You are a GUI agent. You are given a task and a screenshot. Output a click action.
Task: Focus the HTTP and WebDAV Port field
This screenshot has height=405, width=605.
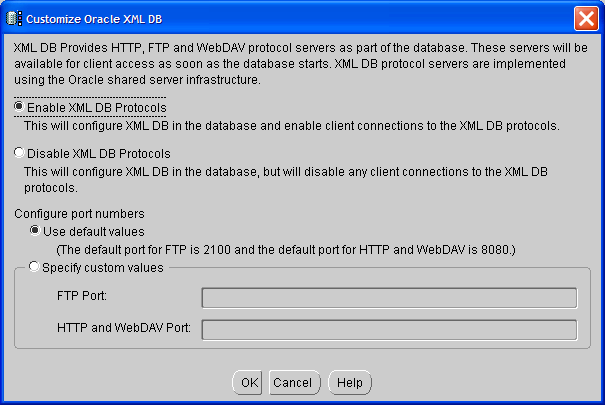[x=389, y=330]
